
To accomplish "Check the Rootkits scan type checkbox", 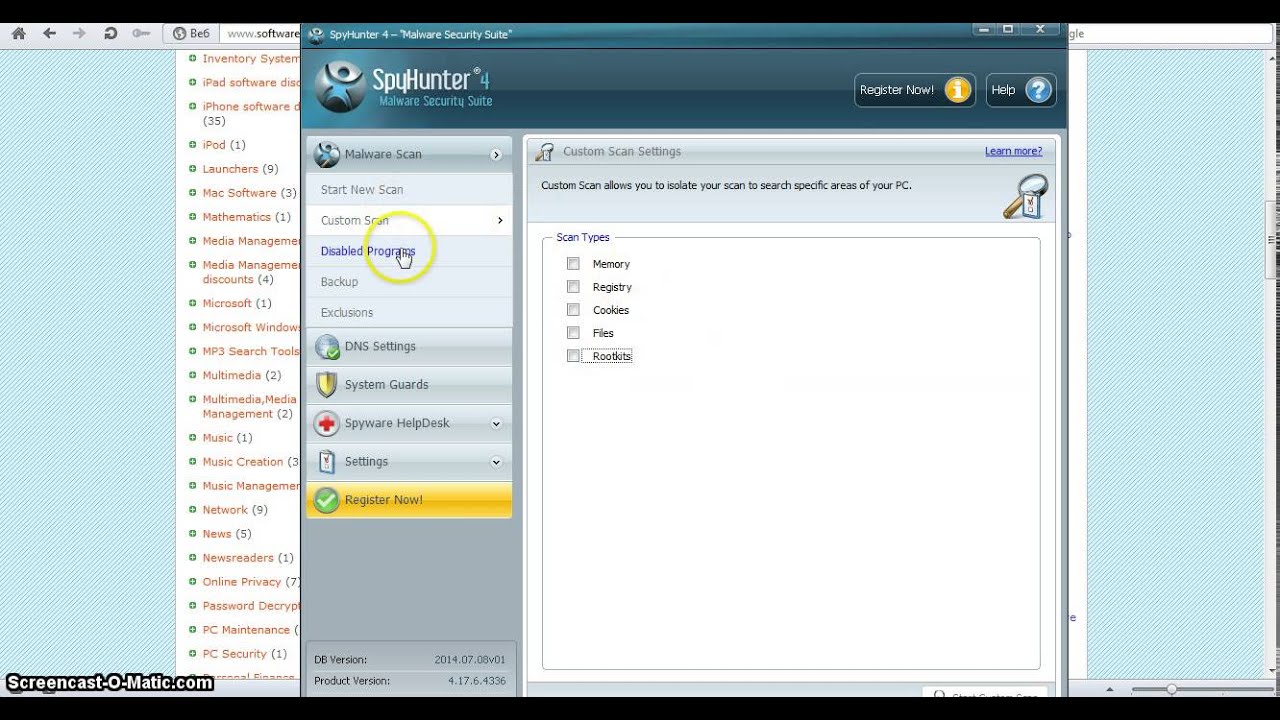I will 573,356.
